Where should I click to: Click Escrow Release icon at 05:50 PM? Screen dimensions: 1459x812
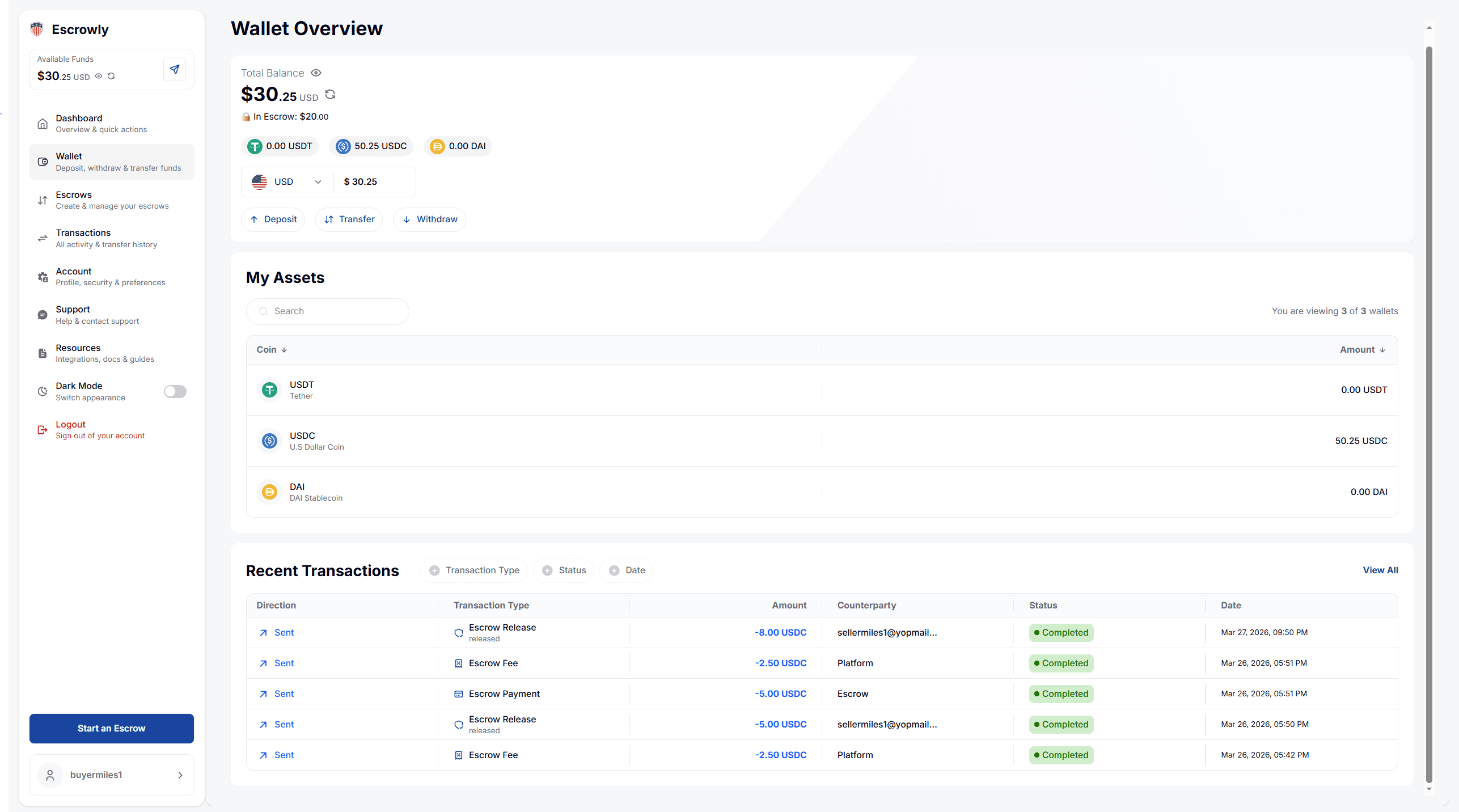tap(459, 725)
